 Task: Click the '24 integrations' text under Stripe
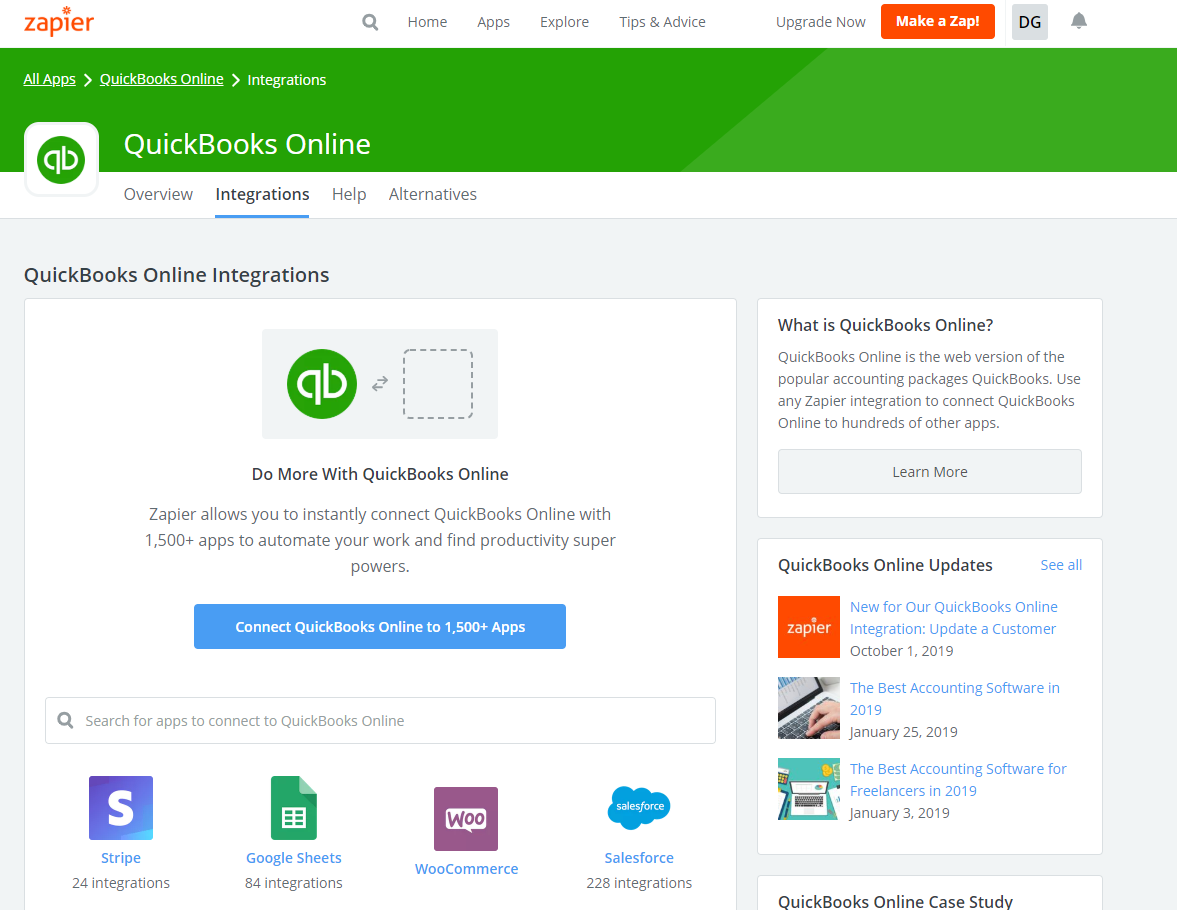pos(121,883)
